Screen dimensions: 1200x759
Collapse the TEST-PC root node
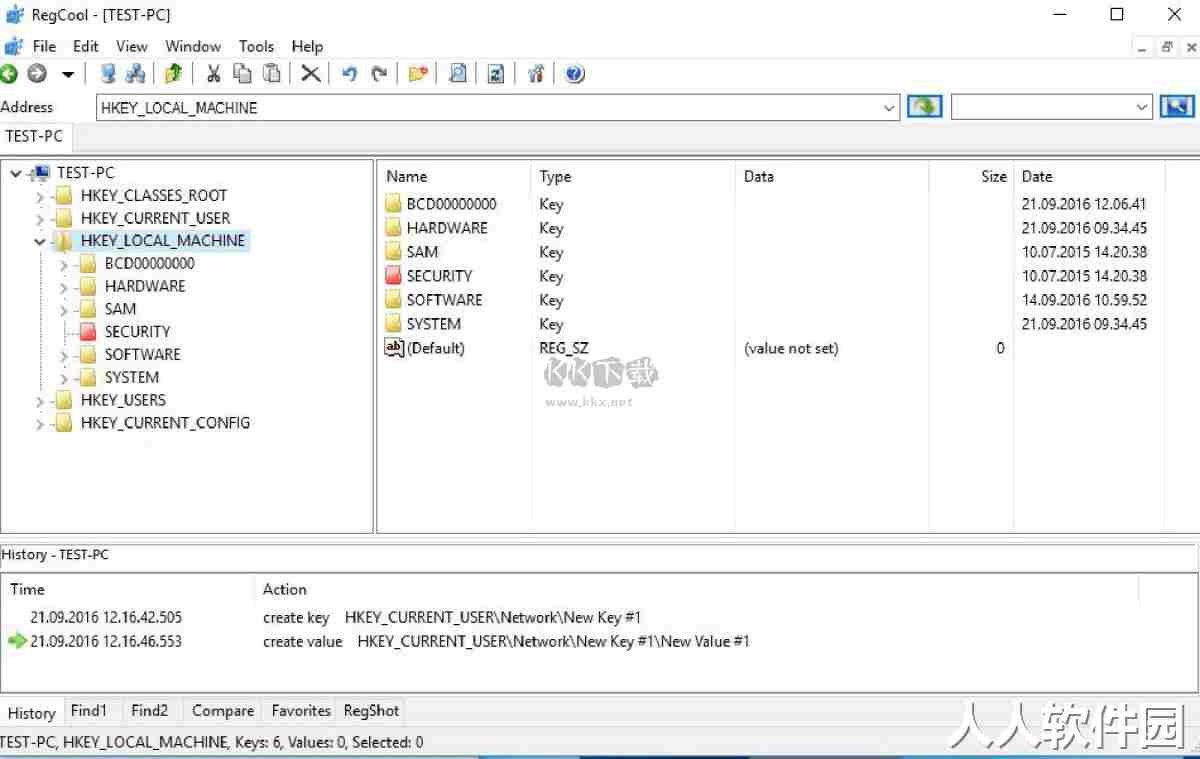click(15, 173)
